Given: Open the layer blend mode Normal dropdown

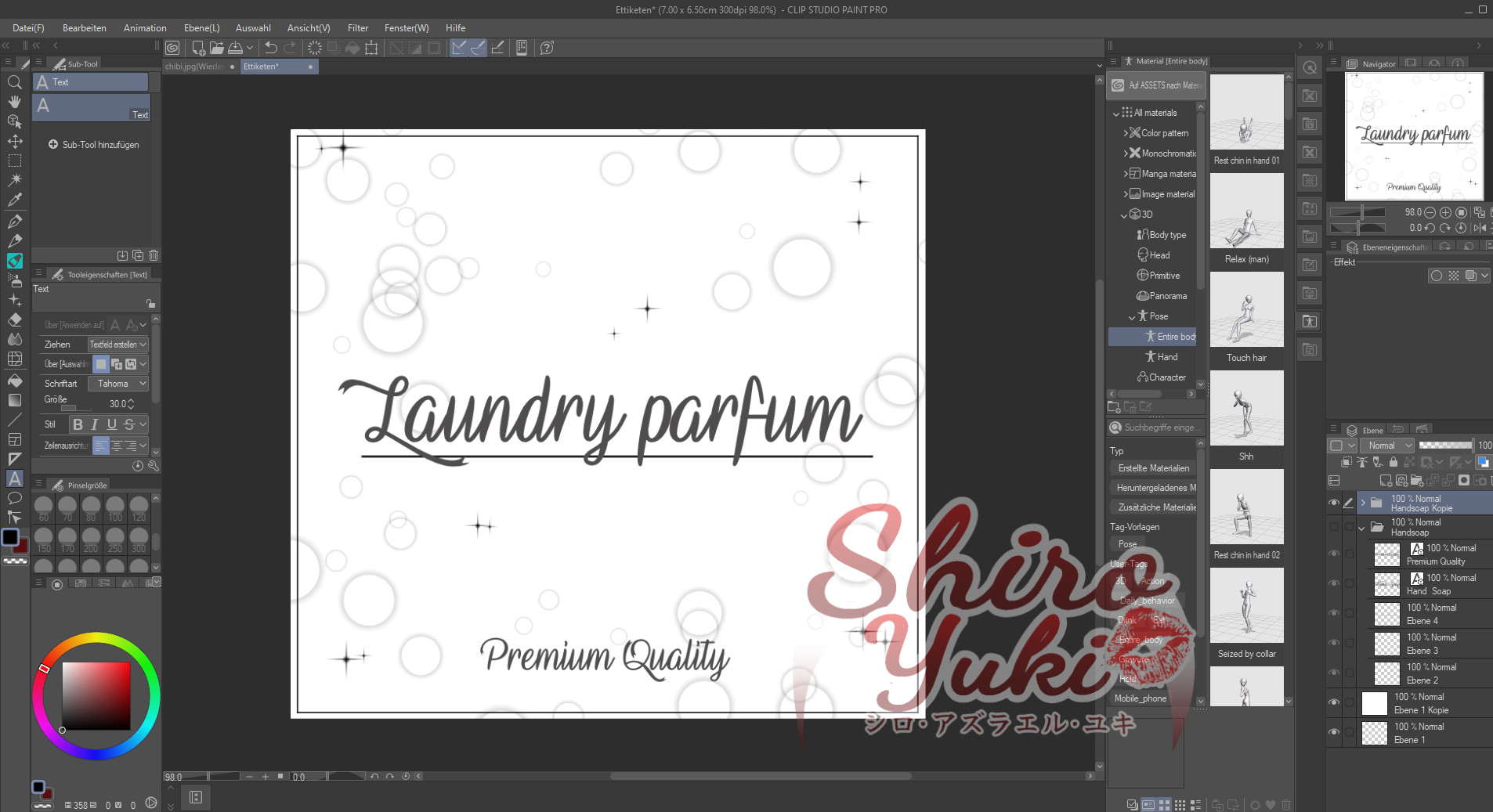Looking at the screenshot, I should 1386,446.
